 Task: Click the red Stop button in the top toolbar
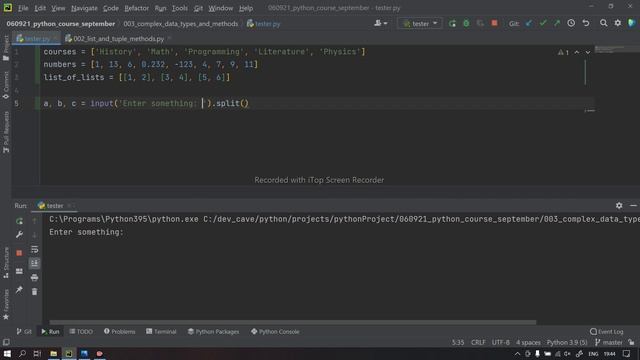[494, 23]
